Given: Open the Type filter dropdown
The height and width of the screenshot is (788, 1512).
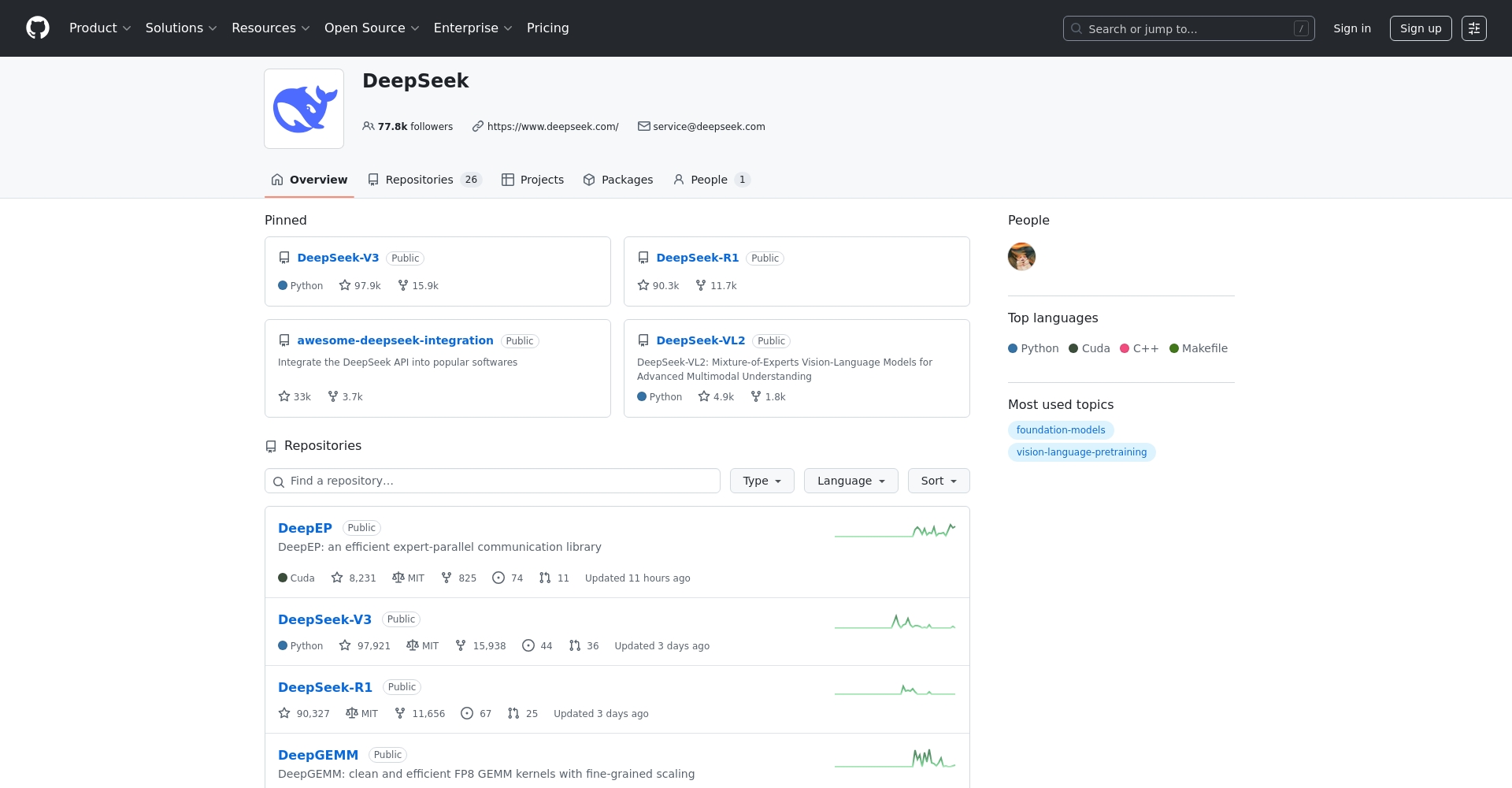Looking at the screenshot, I should click(x=762, y=481).
